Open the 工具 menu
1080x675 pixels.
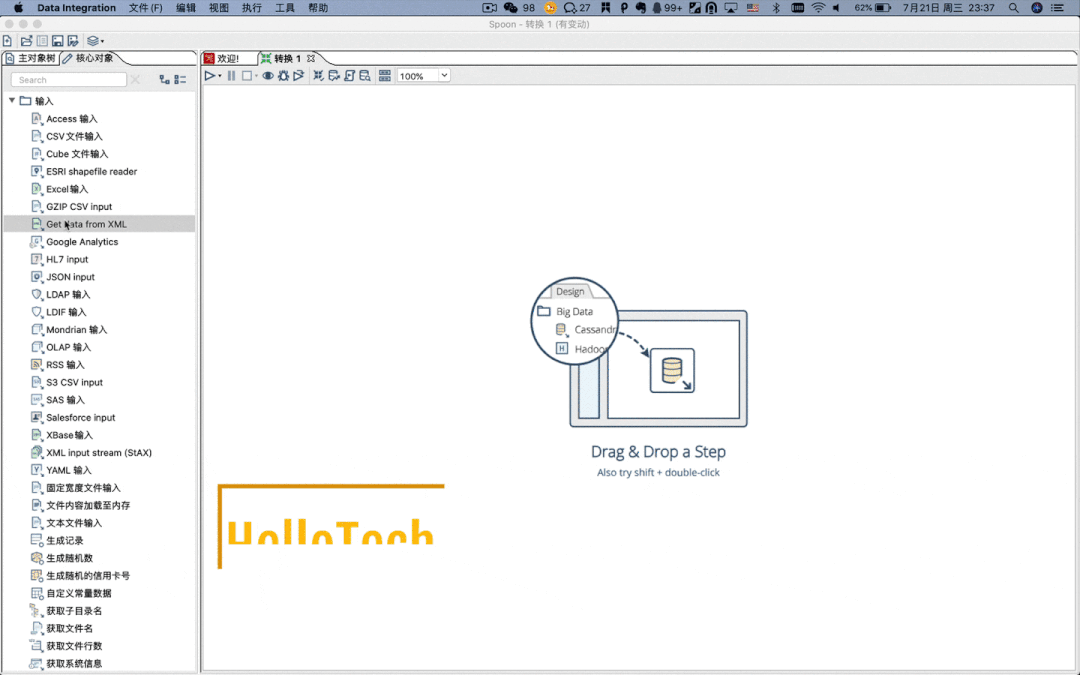pyautogui.click(x=284, y=8)
